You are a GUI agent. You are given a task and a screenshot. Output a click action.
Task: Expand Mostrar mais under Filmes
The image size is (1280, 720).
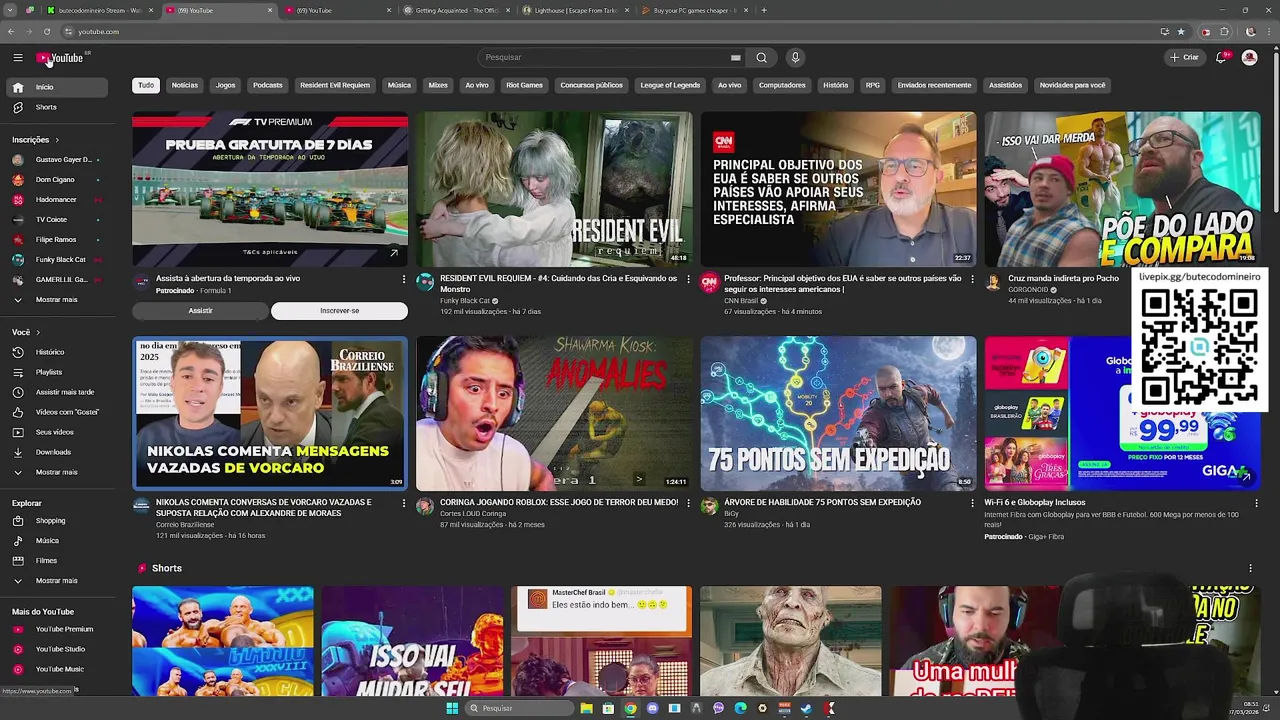pos(56,581)
